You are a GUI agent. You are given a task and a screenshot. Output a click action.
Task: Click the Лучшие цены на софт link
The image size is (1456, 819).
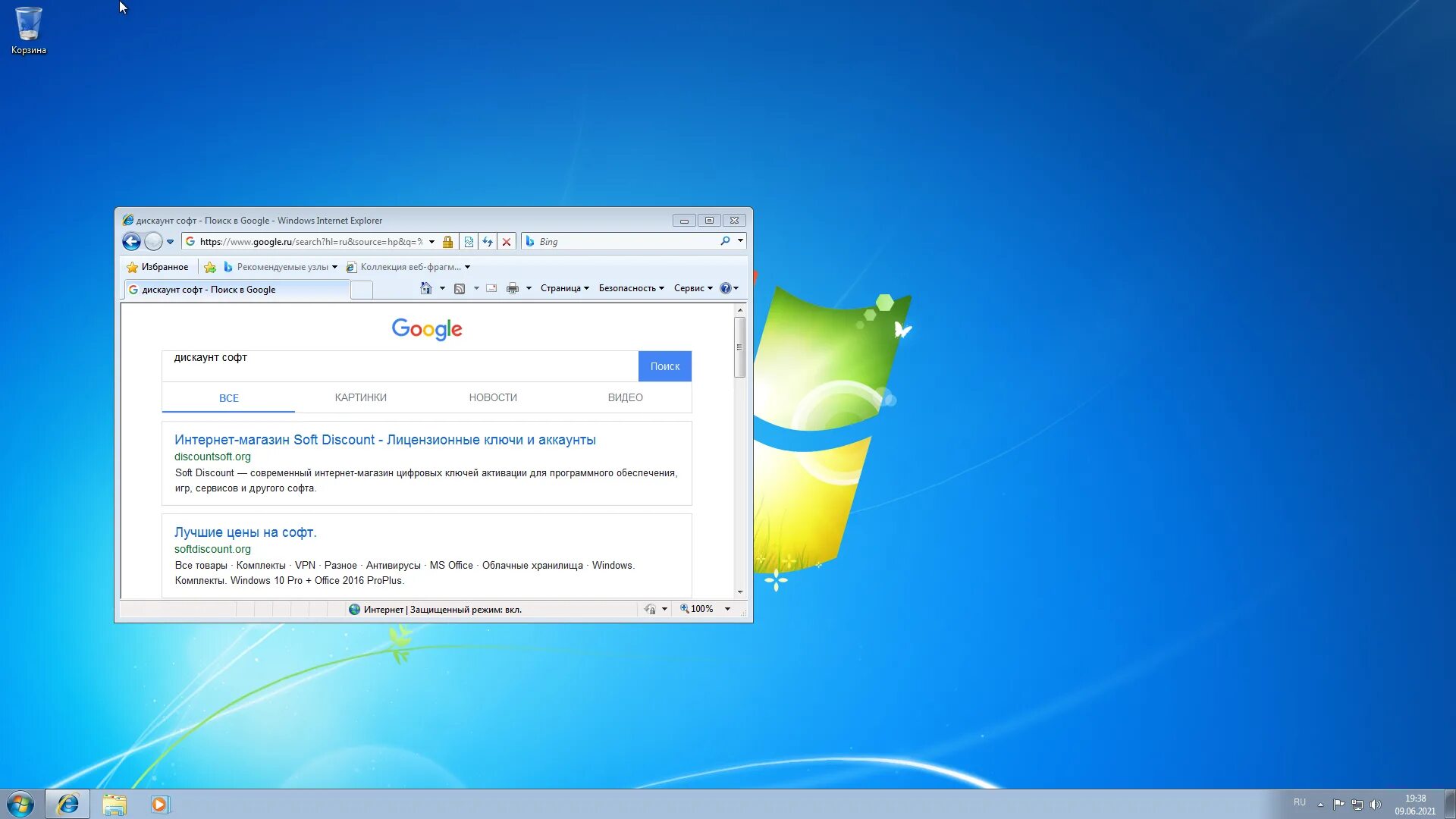[x=245, y=532]
